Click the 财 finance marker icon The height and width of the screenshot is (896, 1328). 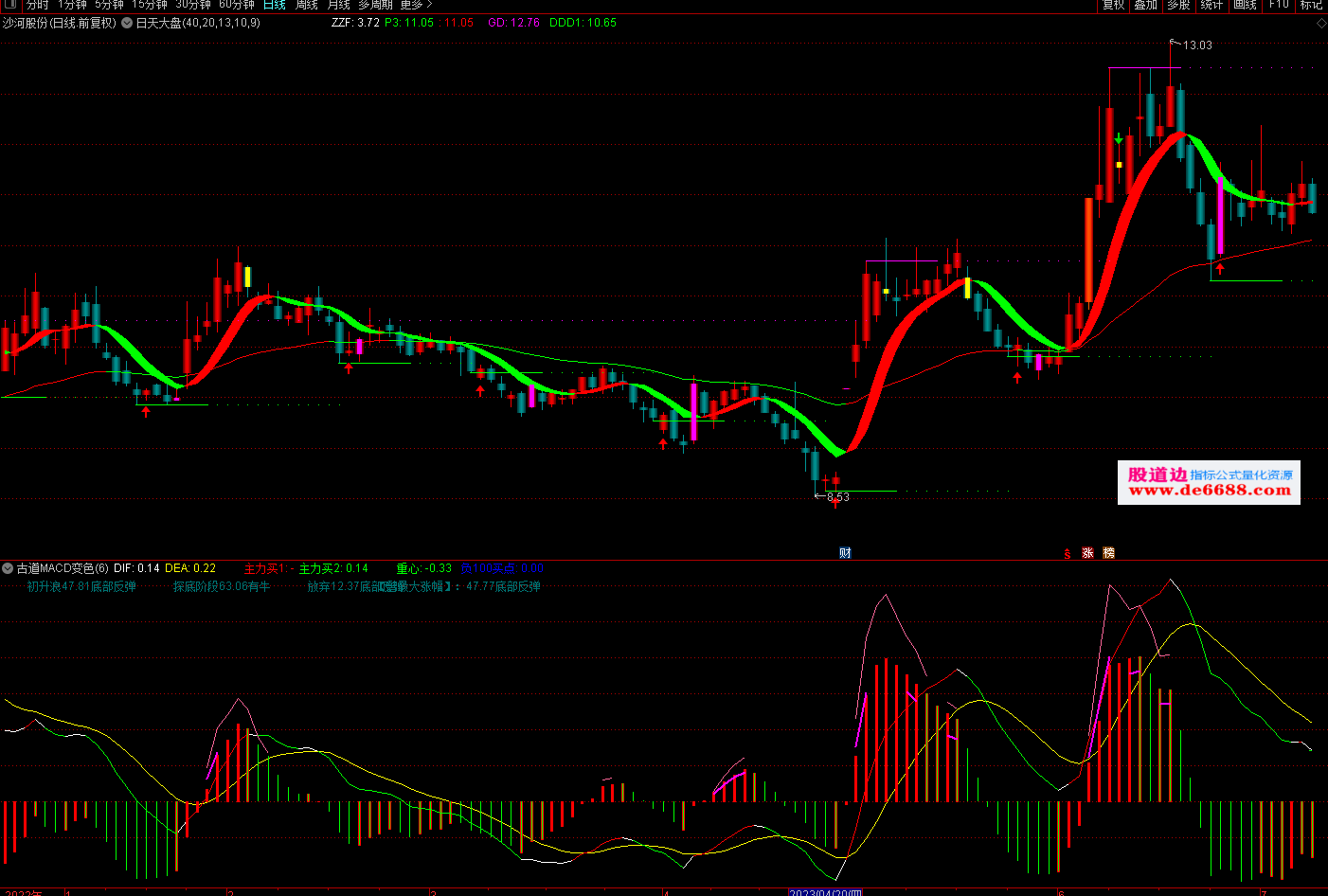coord(845,553)
